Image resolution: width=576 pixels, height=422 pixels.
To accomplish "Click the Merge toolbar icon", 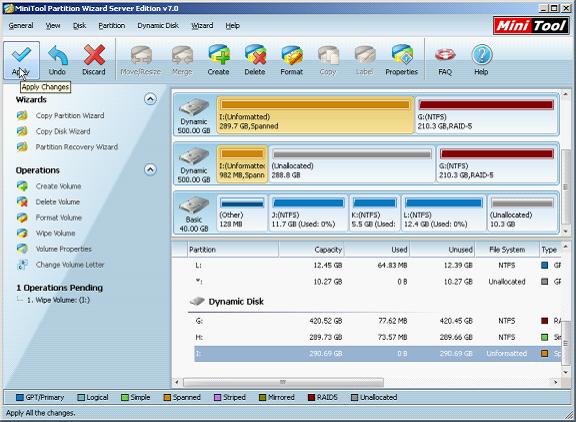I will [x=182, y=55].
